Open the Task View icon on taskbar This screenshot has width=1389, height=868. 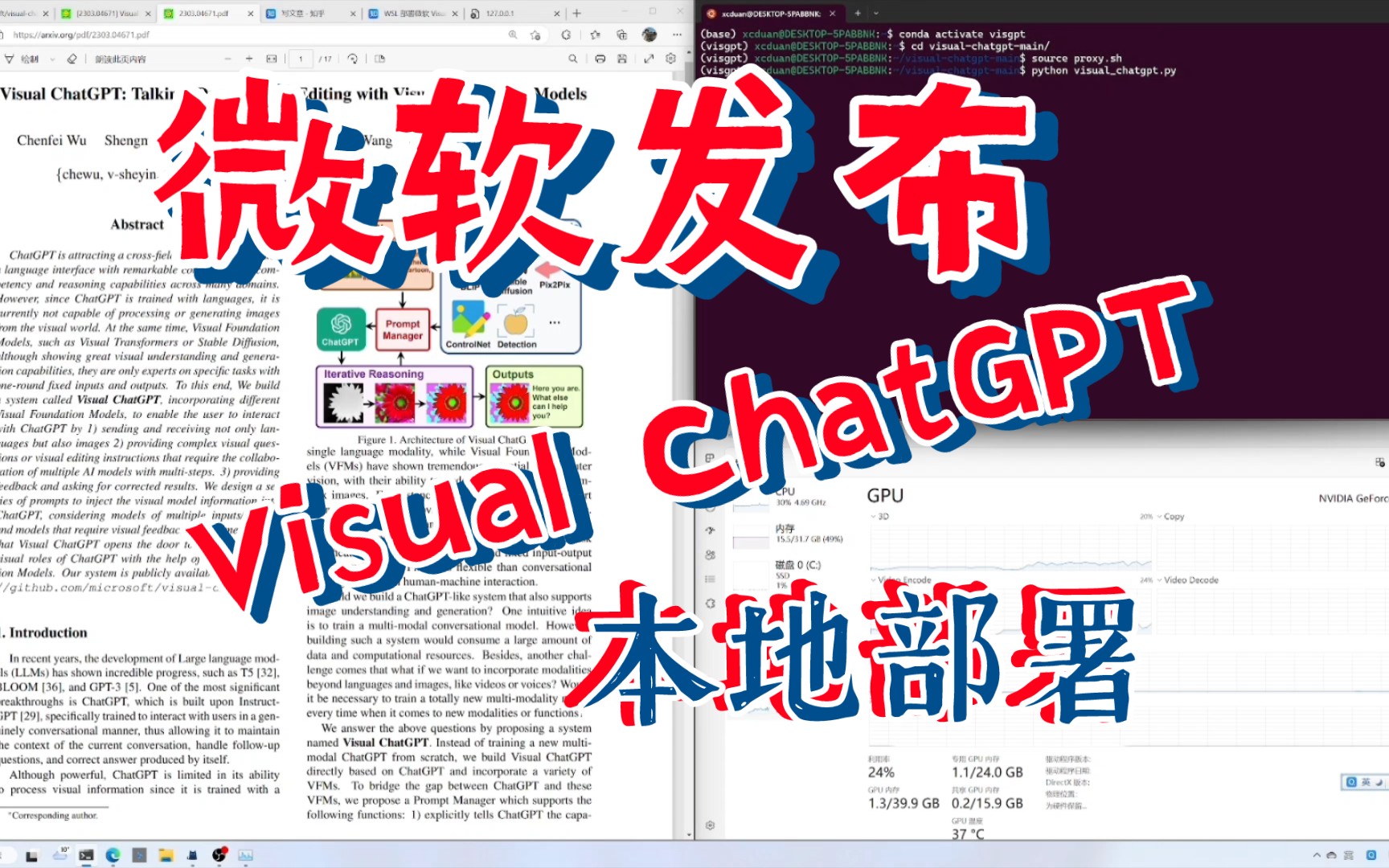[x=32, y=855]
